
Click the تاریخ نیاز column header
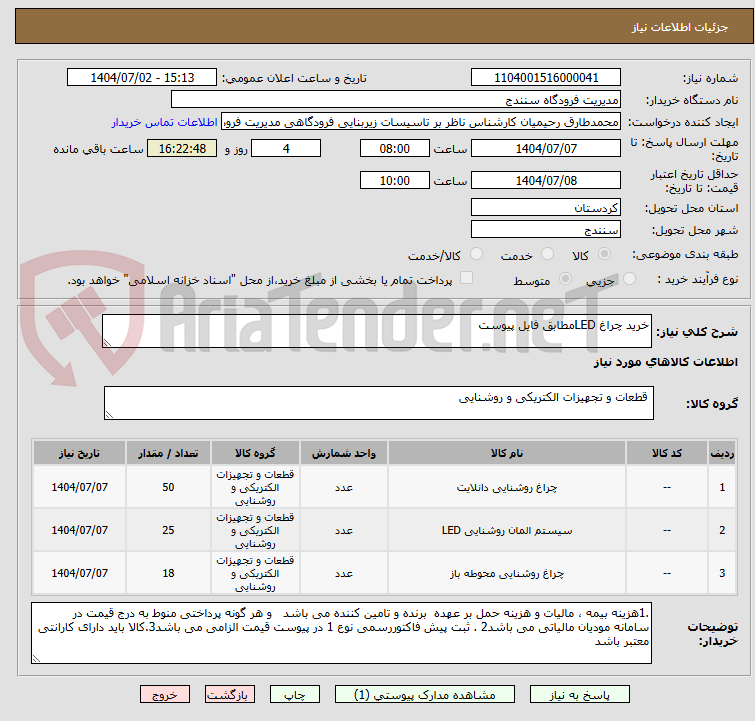click(79, 453)
